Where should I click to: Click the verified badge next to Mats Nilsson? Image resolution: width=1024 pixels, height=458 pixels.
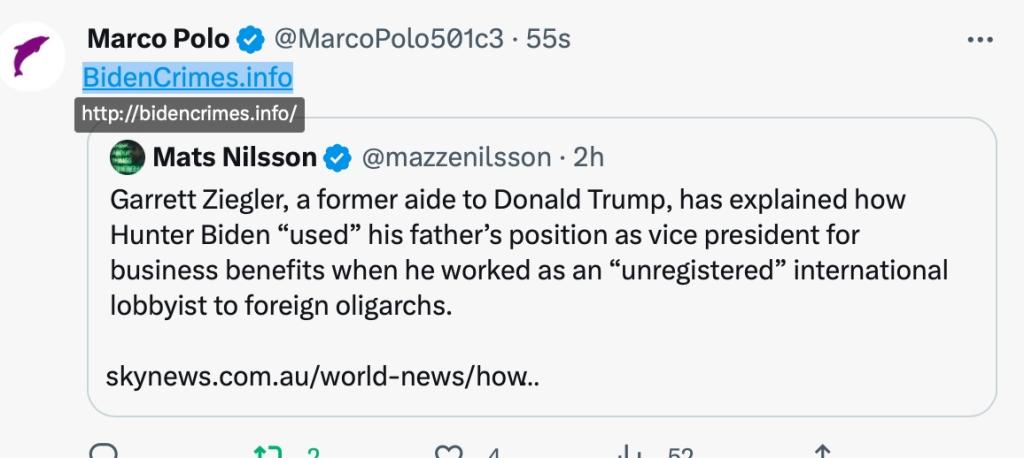click(x=338, y=157)
